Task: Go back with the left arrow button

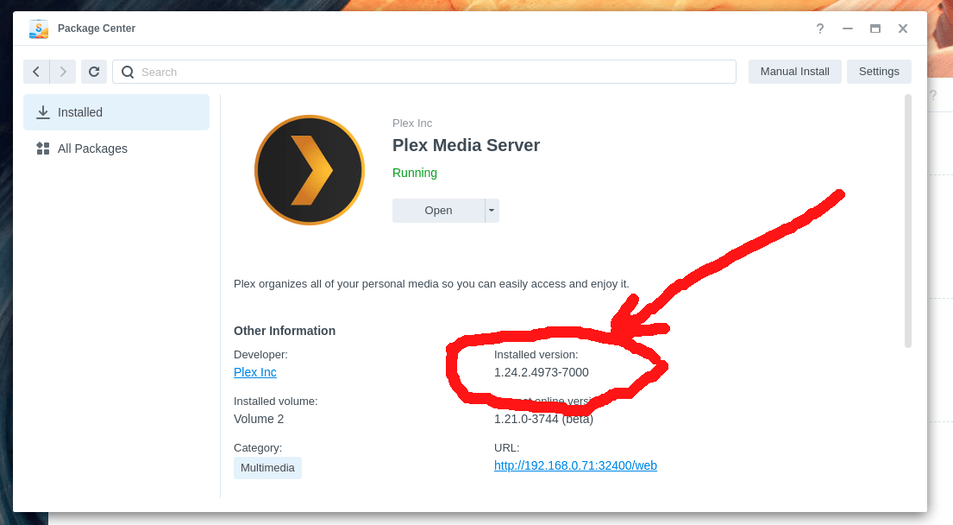Action: pyautogui.click(x=36, y=72)
